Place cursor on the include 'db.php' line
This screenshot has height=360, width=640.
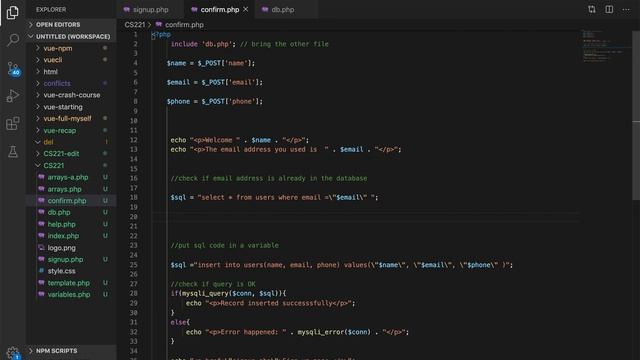pos(249,44)
